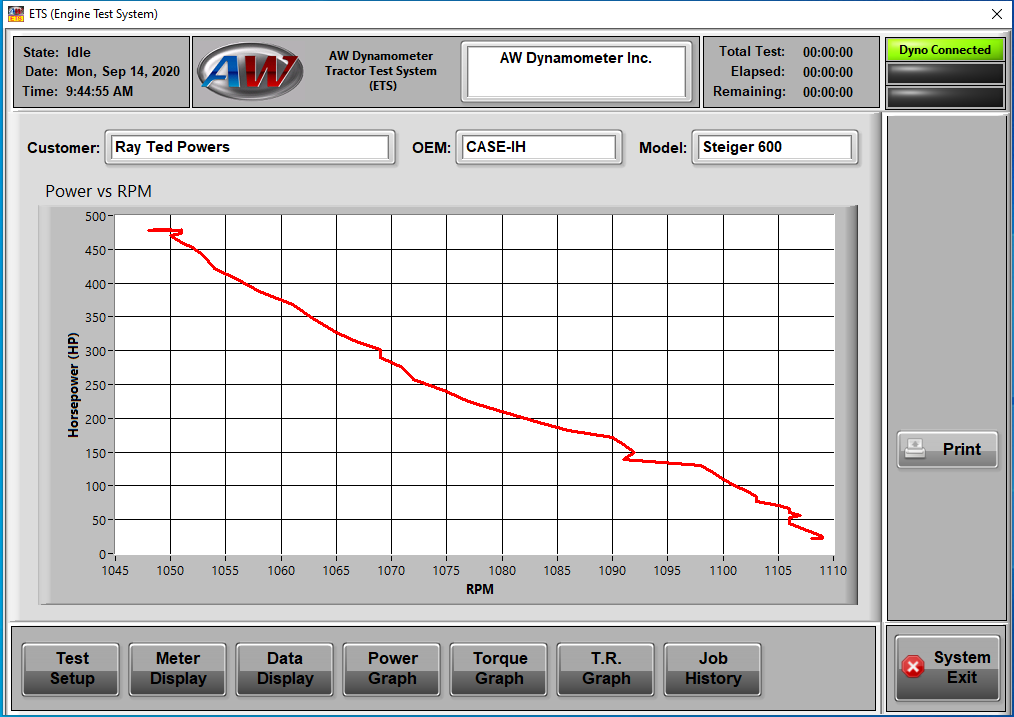
Task: Click the AW Dynamometer Inc. company box
Action: coord(575,71)
